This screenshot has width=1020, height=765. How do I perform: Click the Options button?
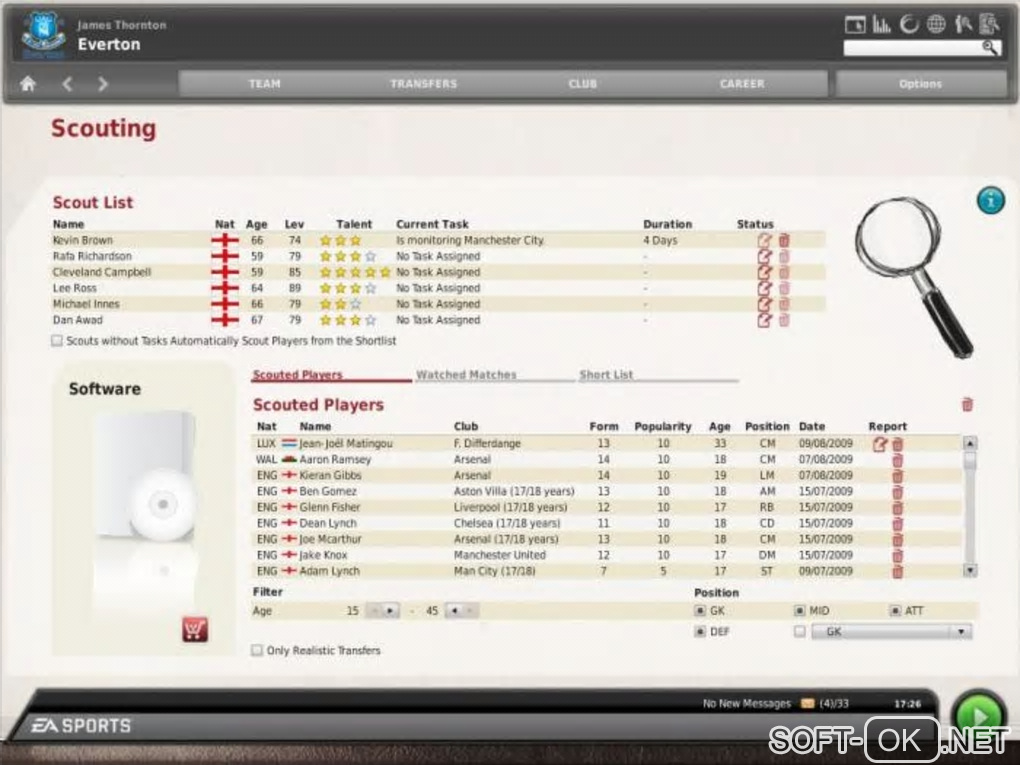(x=920, y=84)
